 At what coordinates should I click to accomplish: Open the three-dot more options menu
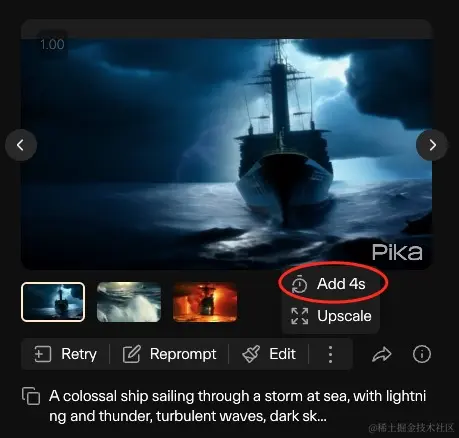tap(330, 354)
